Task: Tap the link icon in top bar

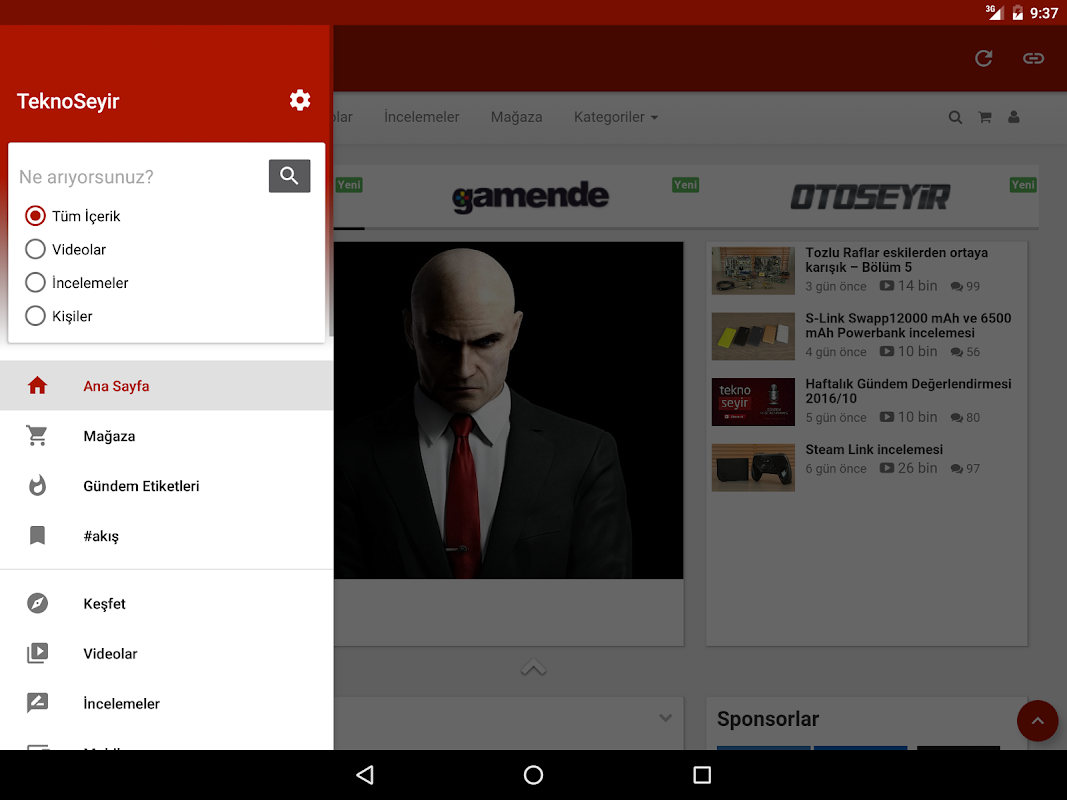Action: 1033,59
